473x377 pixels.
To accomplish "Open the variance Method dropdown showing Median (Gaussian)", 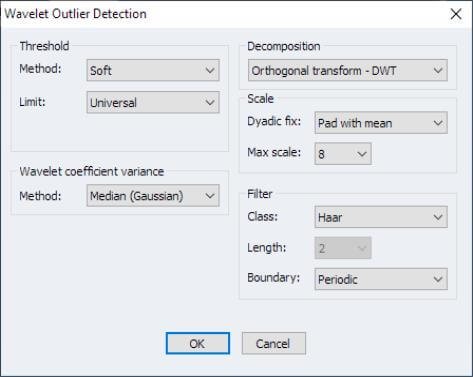I will coord(153,195).
